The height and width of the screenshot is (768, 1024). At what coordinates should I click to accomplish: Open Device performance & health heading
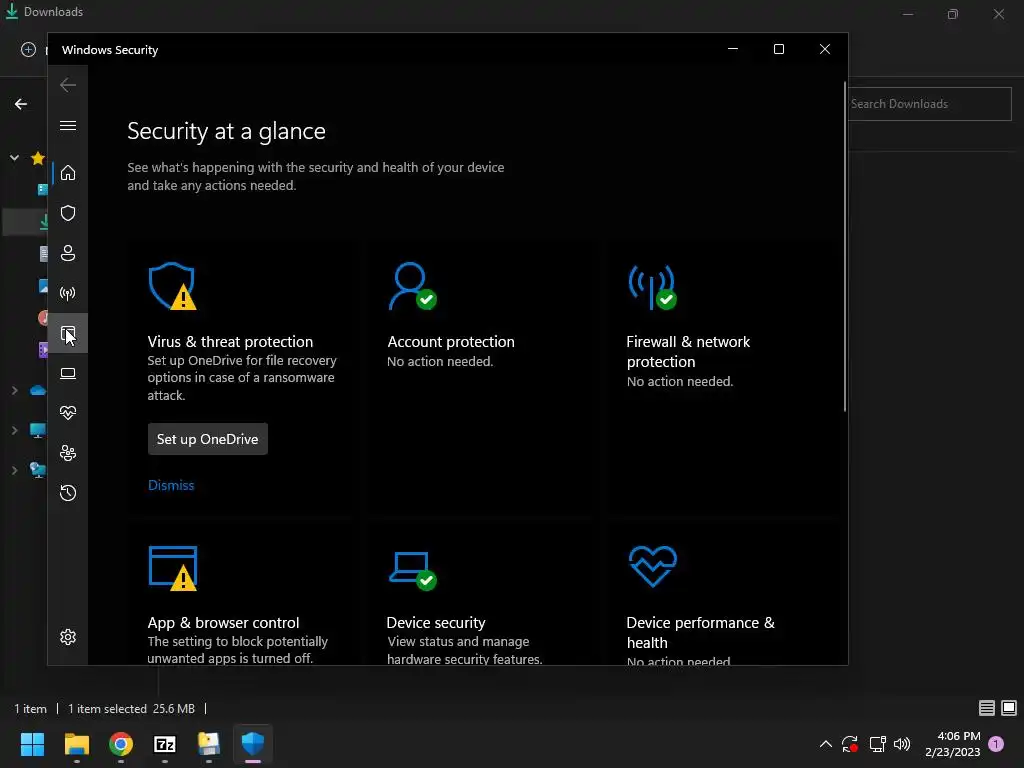(x=700, y=632)
